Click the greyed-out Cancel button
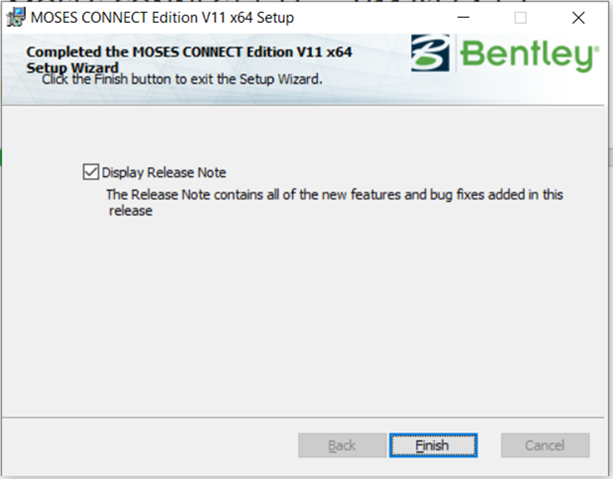Viewport: 613px width, 479px height. tap(545, 445)
